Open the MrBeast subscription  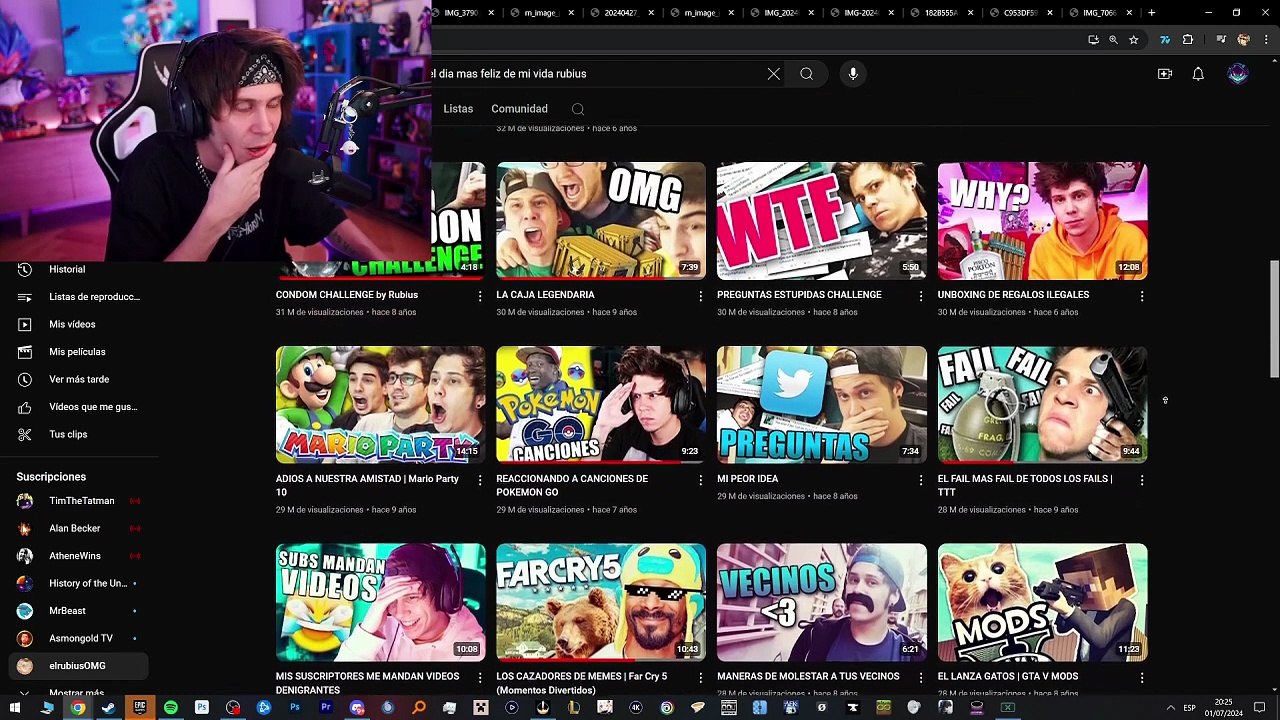pyautogui.click(x=78, y=611)
